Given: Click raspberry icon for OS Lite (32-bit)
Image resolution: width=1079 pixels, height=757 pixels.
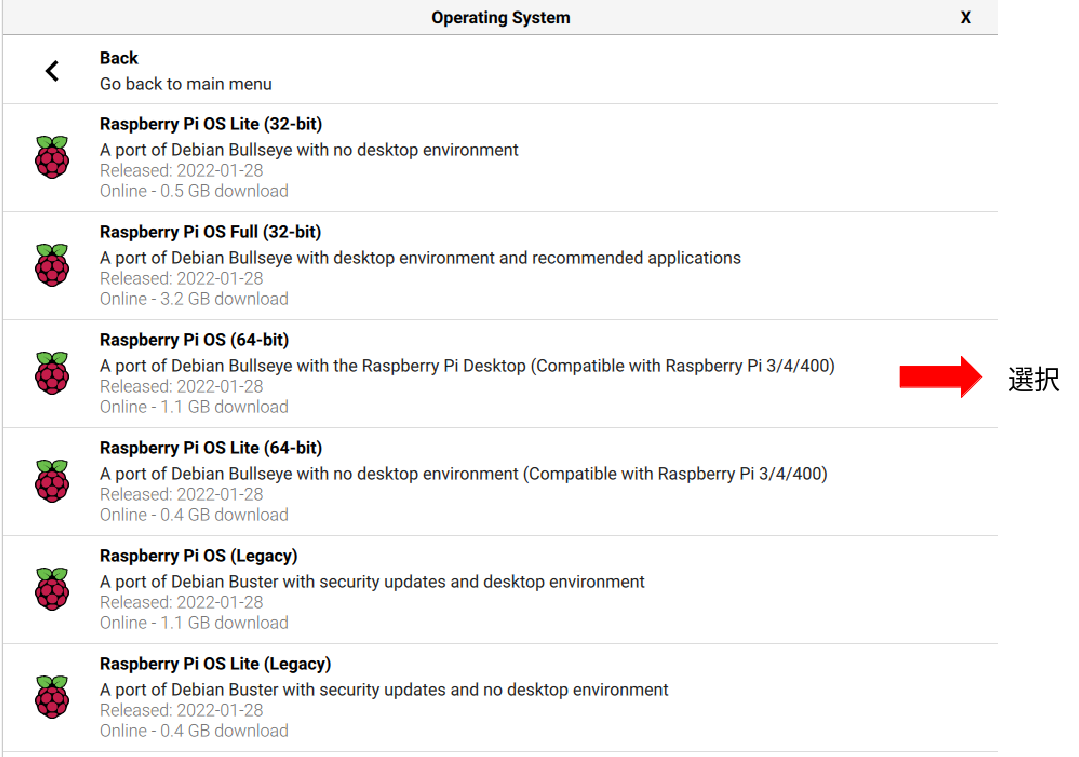Looking at the screenshot, I should pos(52,157).
